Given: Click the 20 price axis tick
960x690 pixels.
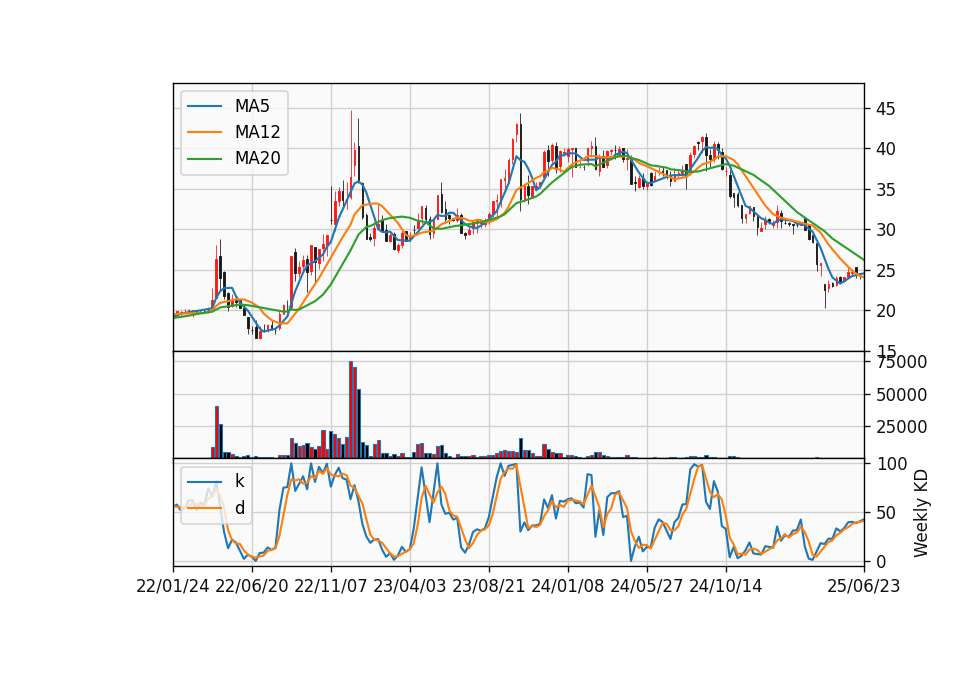Looking at the screenshot, I should click(x=885, y=311).
